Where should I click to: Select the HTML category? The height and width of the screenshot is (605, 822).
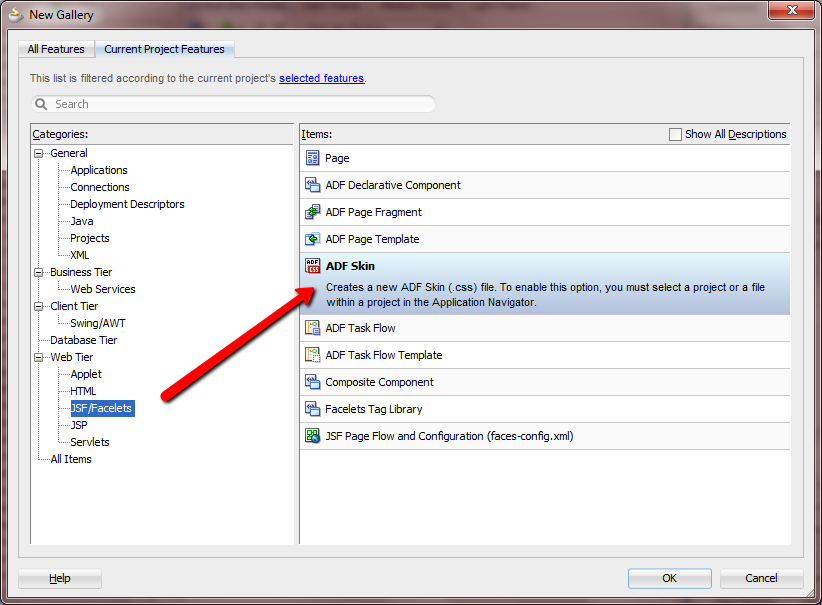(83, 391)
